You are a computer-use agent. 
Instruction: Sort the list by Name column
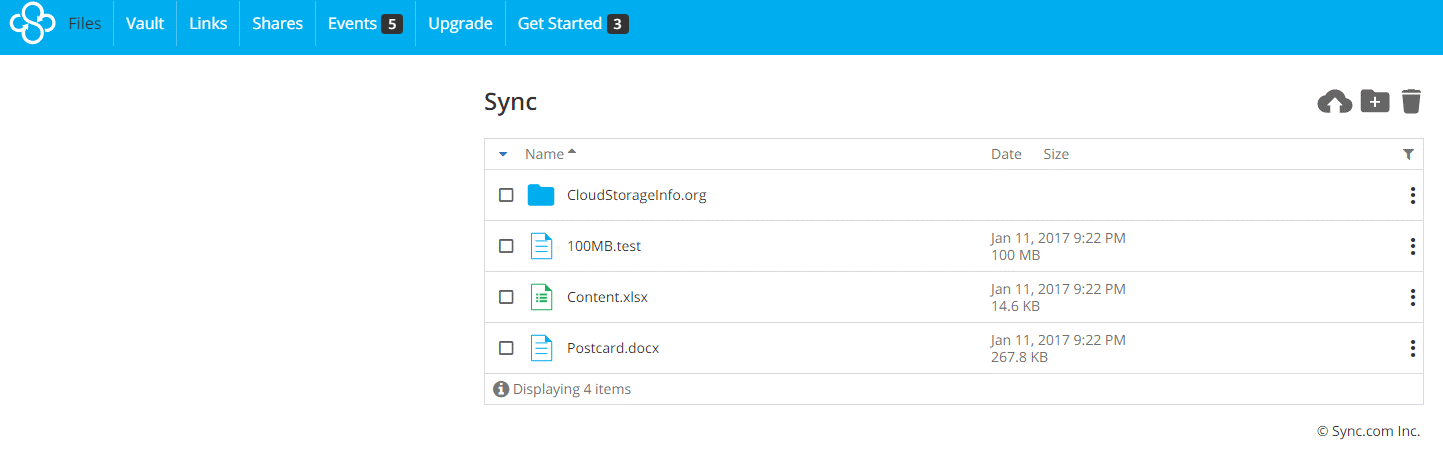click(545, 154)
